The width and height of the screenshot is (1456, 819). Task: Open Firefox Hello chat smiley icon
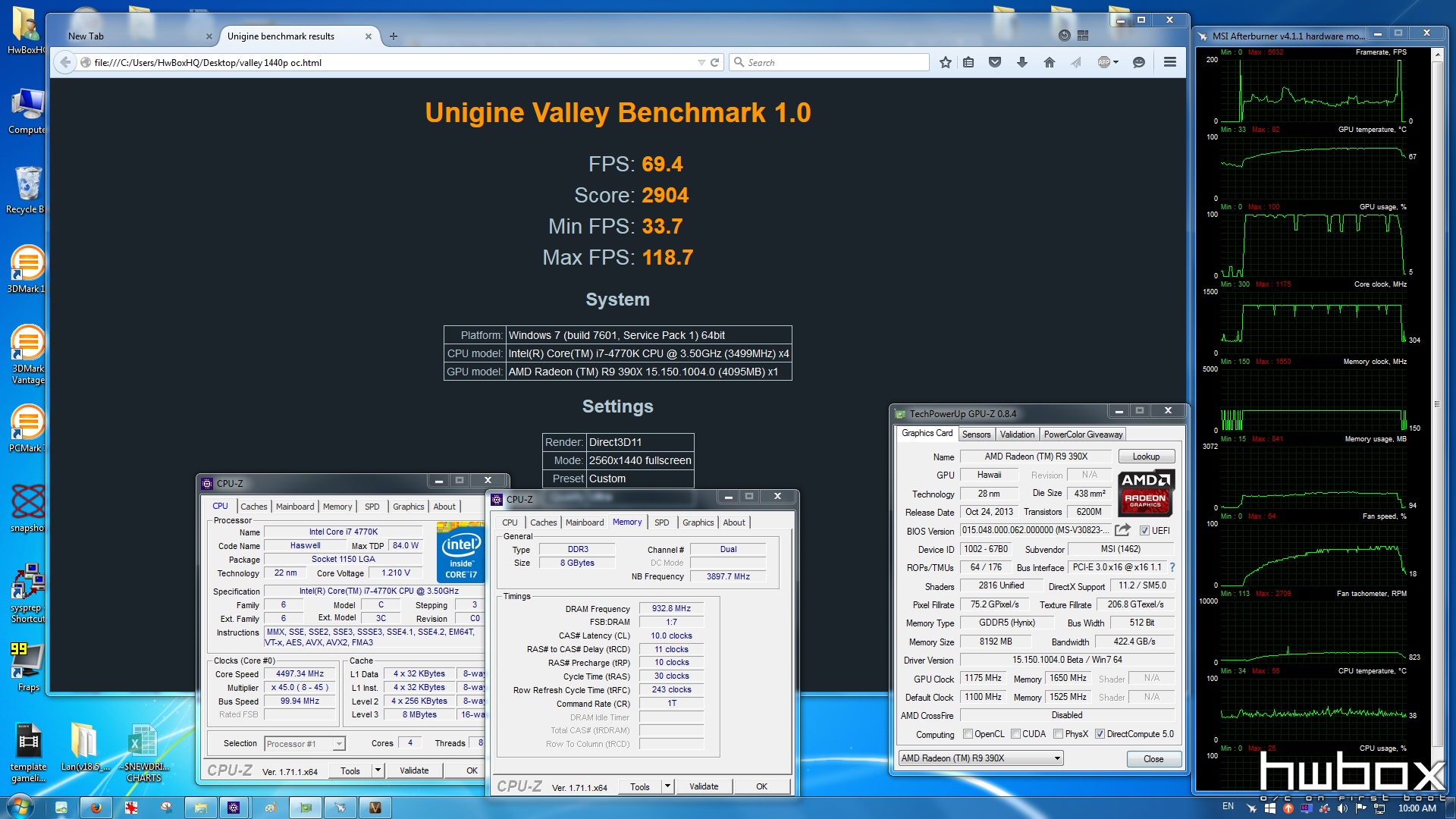1138,62
